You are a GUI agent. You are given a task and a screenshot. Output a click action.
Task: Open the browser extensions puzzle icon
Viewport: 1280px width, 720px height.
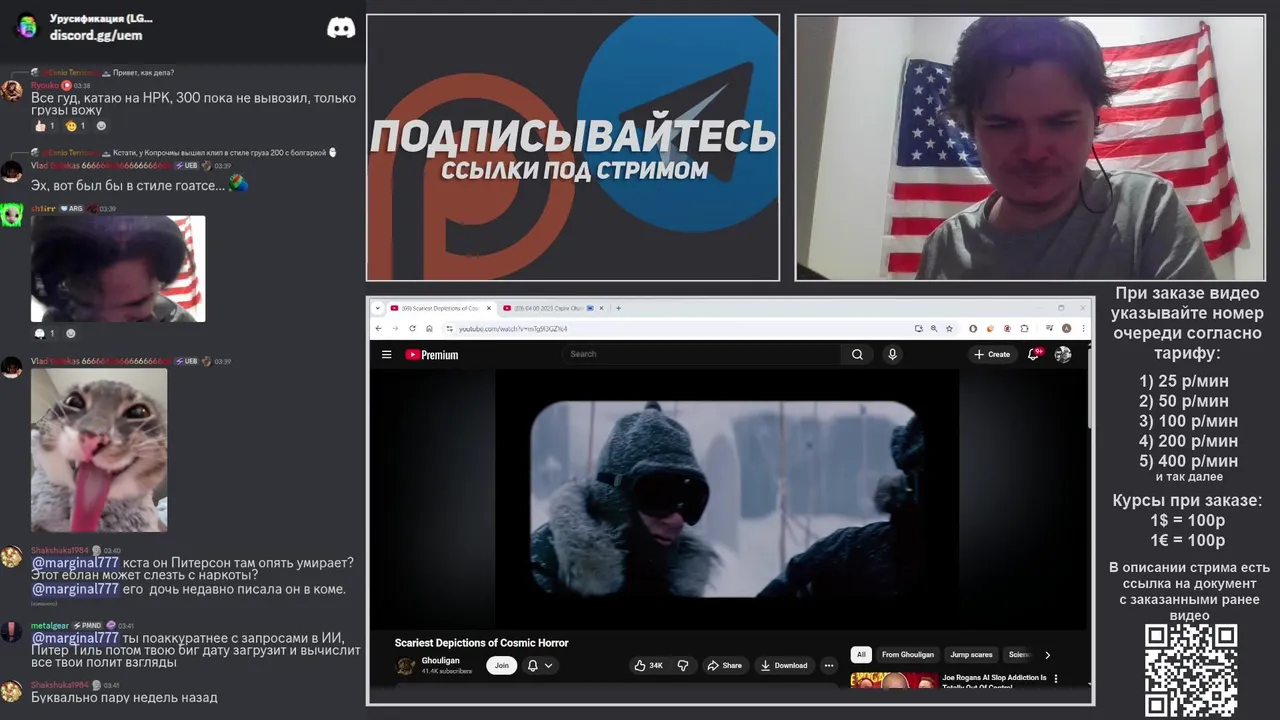[x=1024, y=328]
